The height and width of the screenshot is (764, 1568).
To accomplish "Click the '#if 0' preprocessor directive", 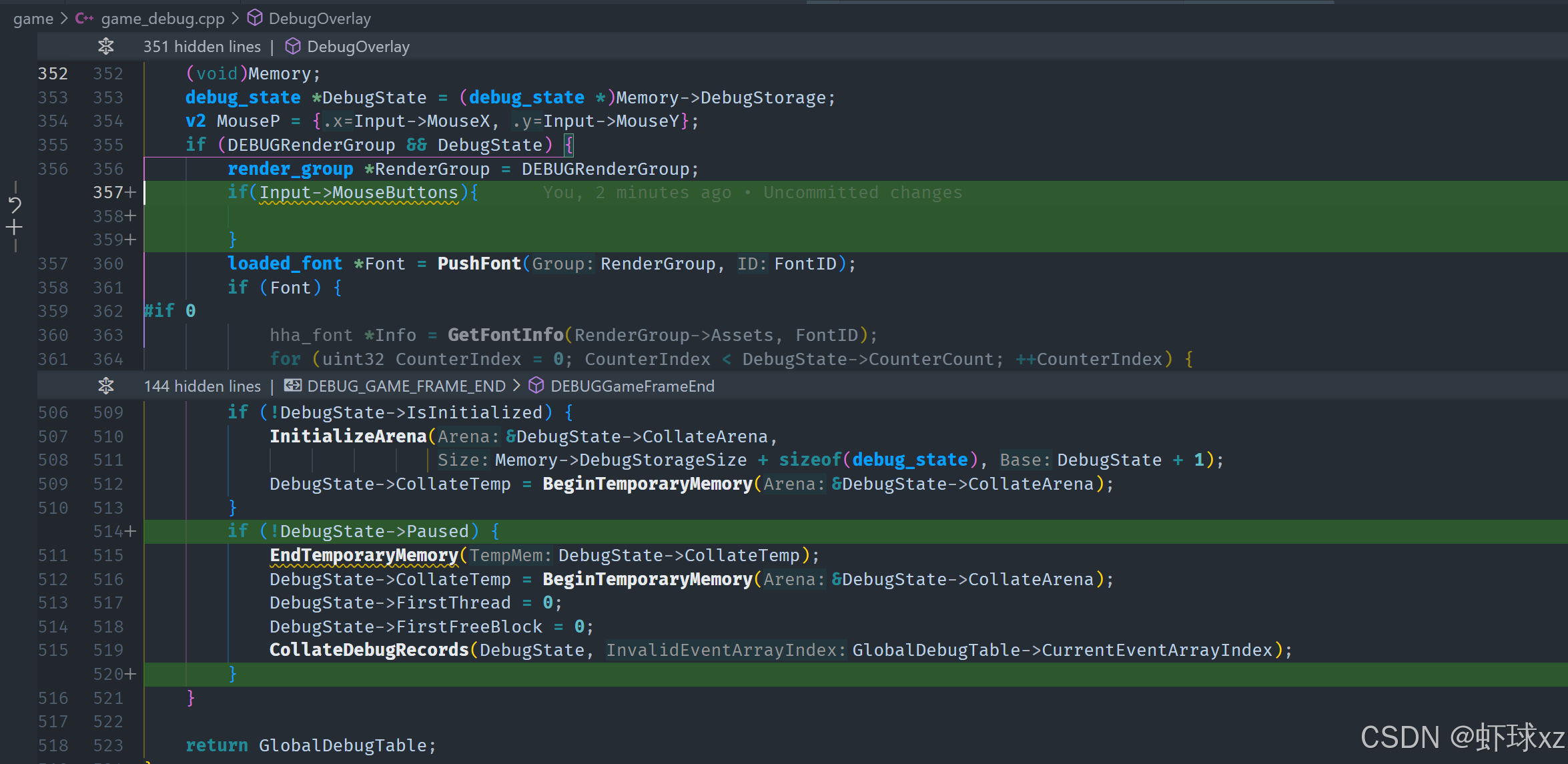I will (170, 311).
